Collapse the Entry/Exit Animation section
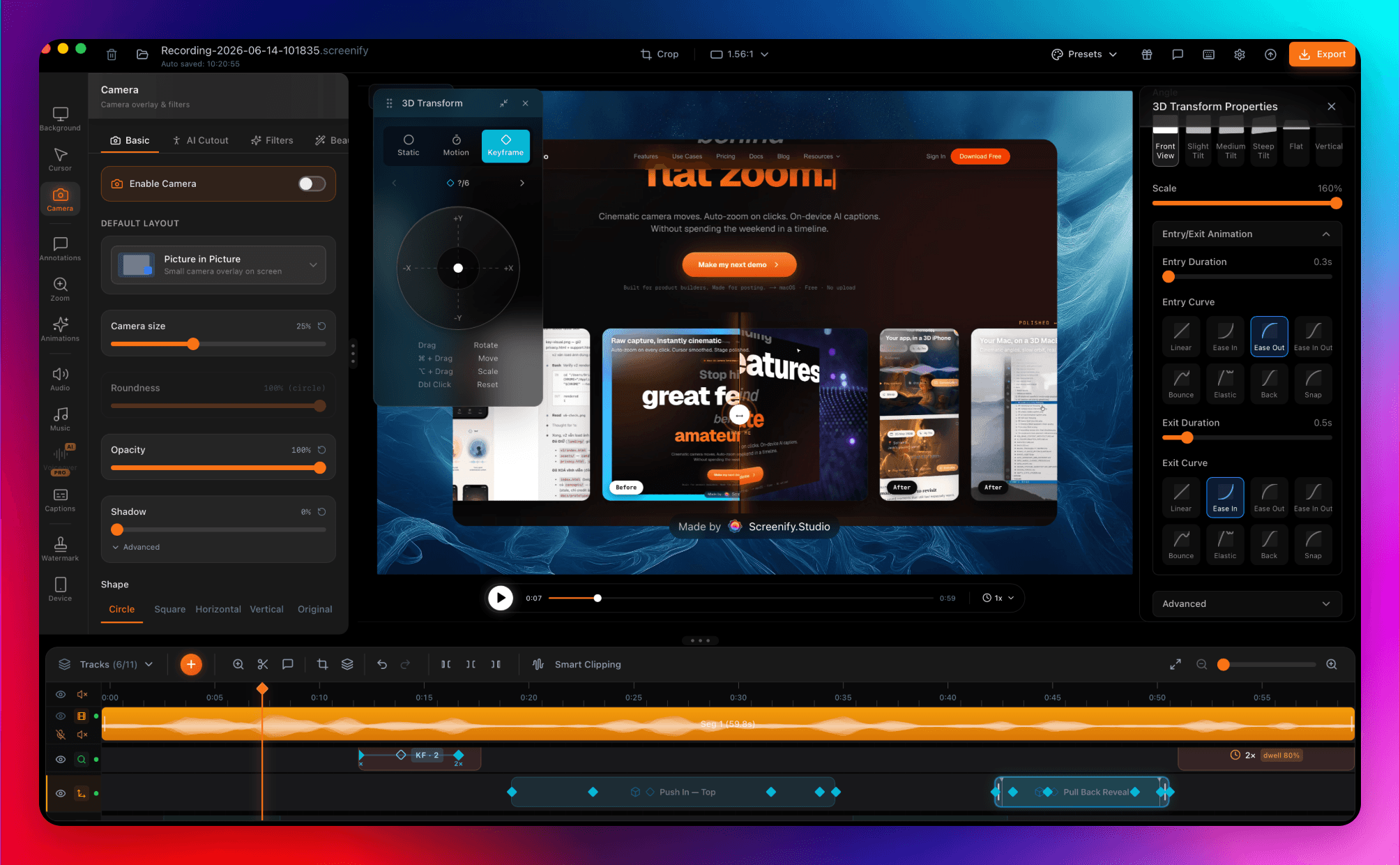The width and height of the screenshot is (1400, 865). point(1247,234)
